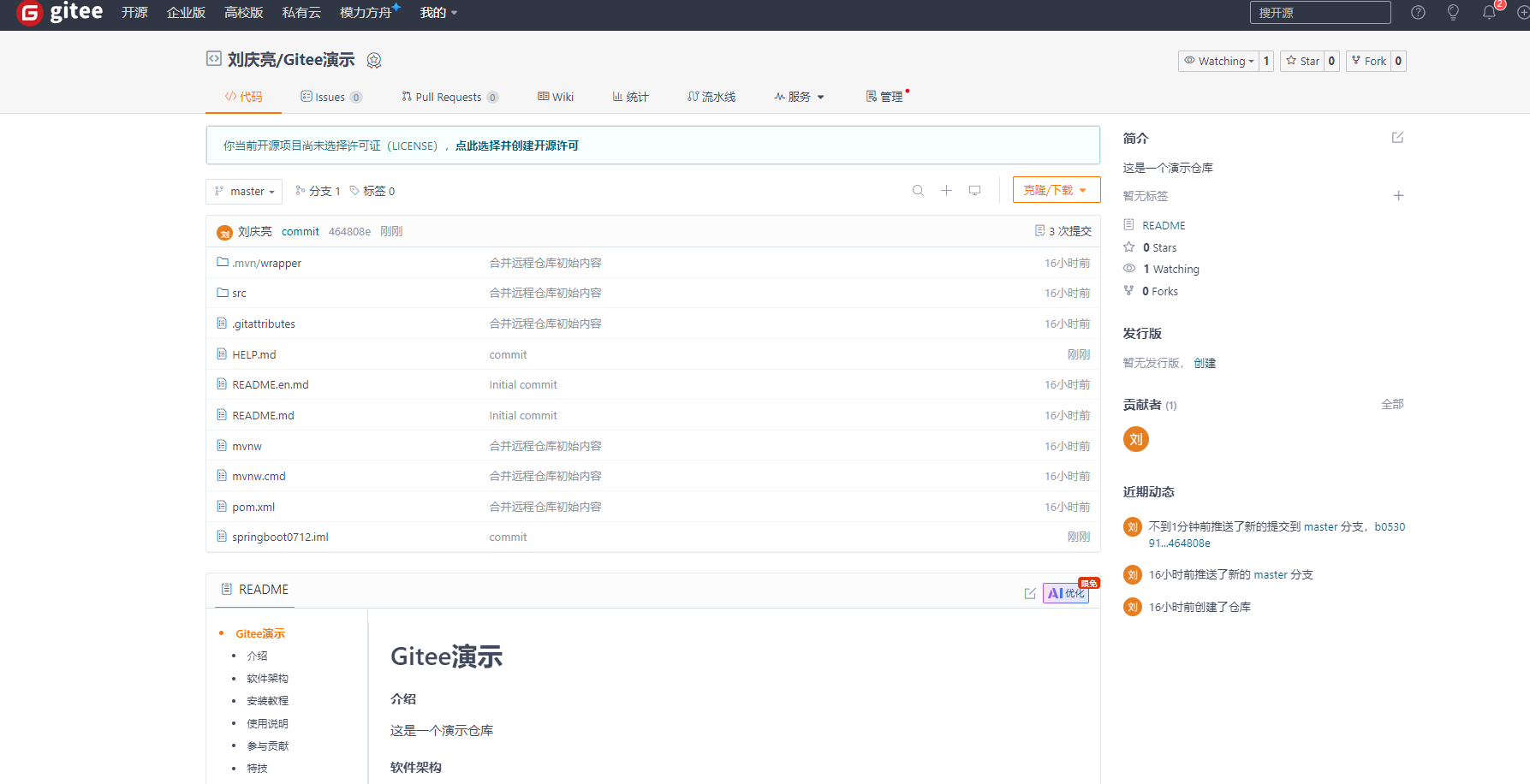Click committer avatar beside 刘庆亮 commit
The width and height of the screenshot is (1530, 784).
click(225, 232)
